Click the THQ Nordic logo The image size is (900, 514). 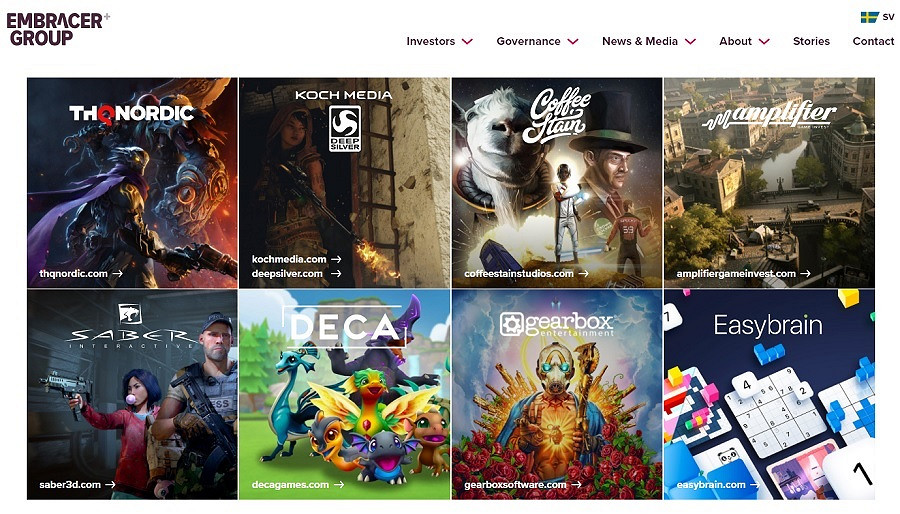[131, 114]
